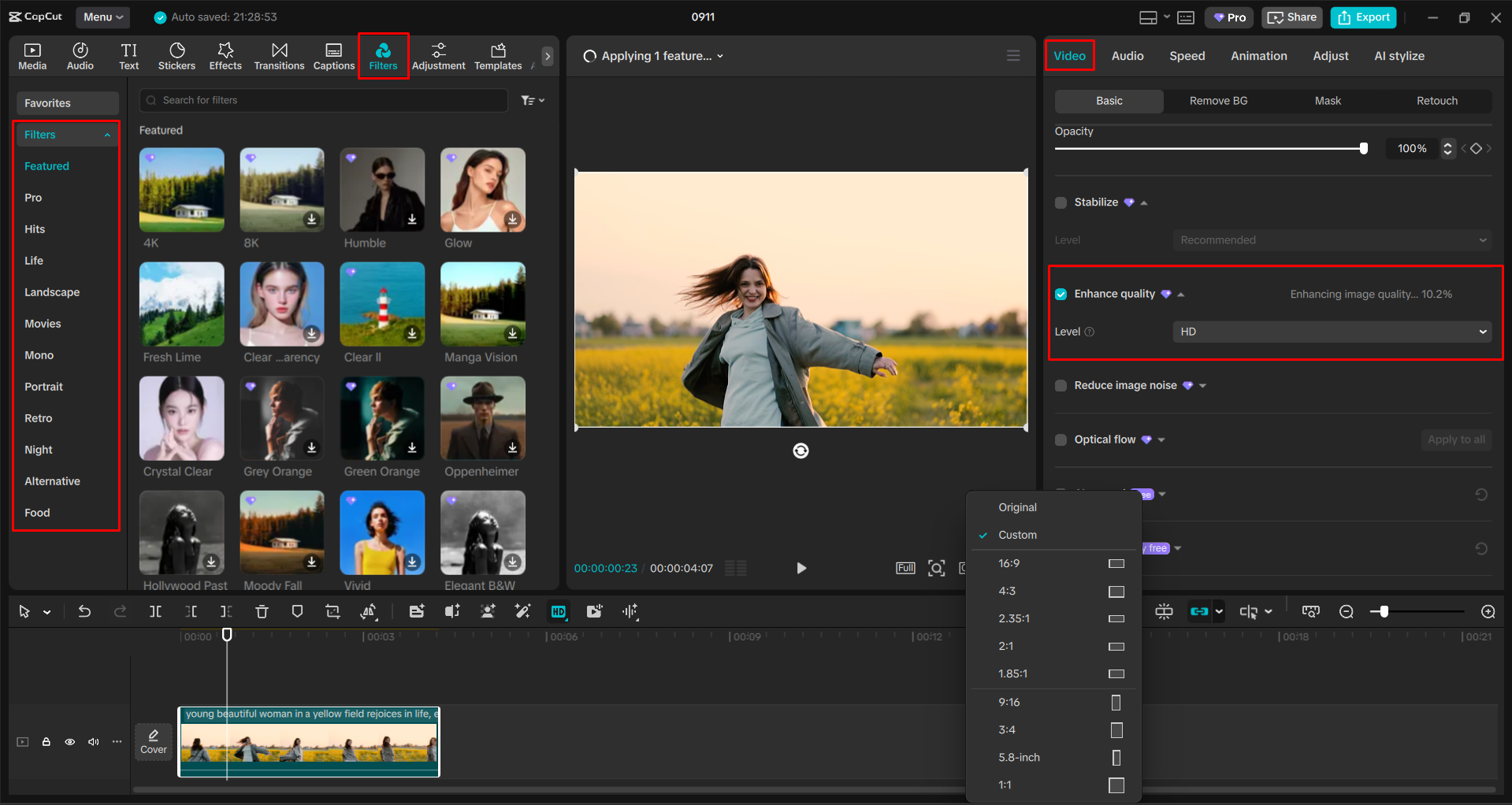Select Custom from the ratio menu
Screen dimensions: 1512x805
tap(1018, 535)
